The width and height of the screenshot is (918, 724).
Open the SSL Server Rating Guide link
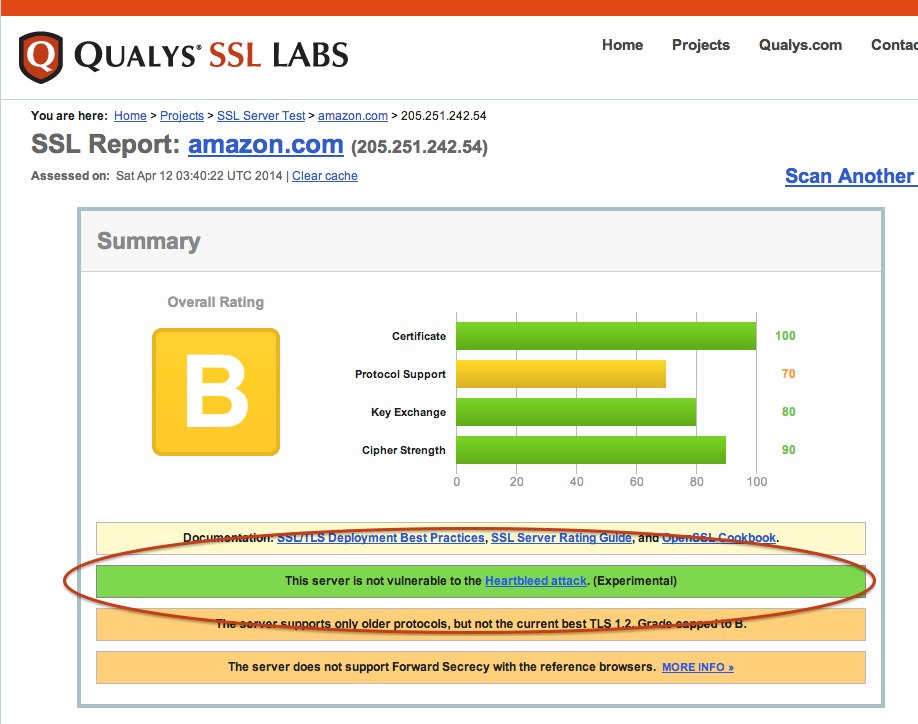pyautogui.click(x=561, y=538)
